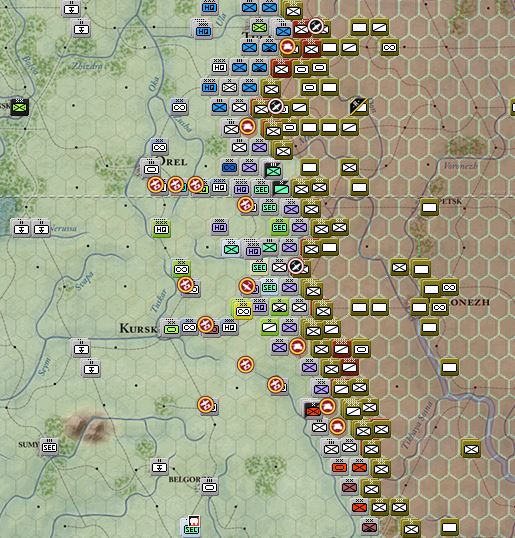515x538 pixels.
Task: Click the Zhizdra river label
Action: (x=87, y=66)
